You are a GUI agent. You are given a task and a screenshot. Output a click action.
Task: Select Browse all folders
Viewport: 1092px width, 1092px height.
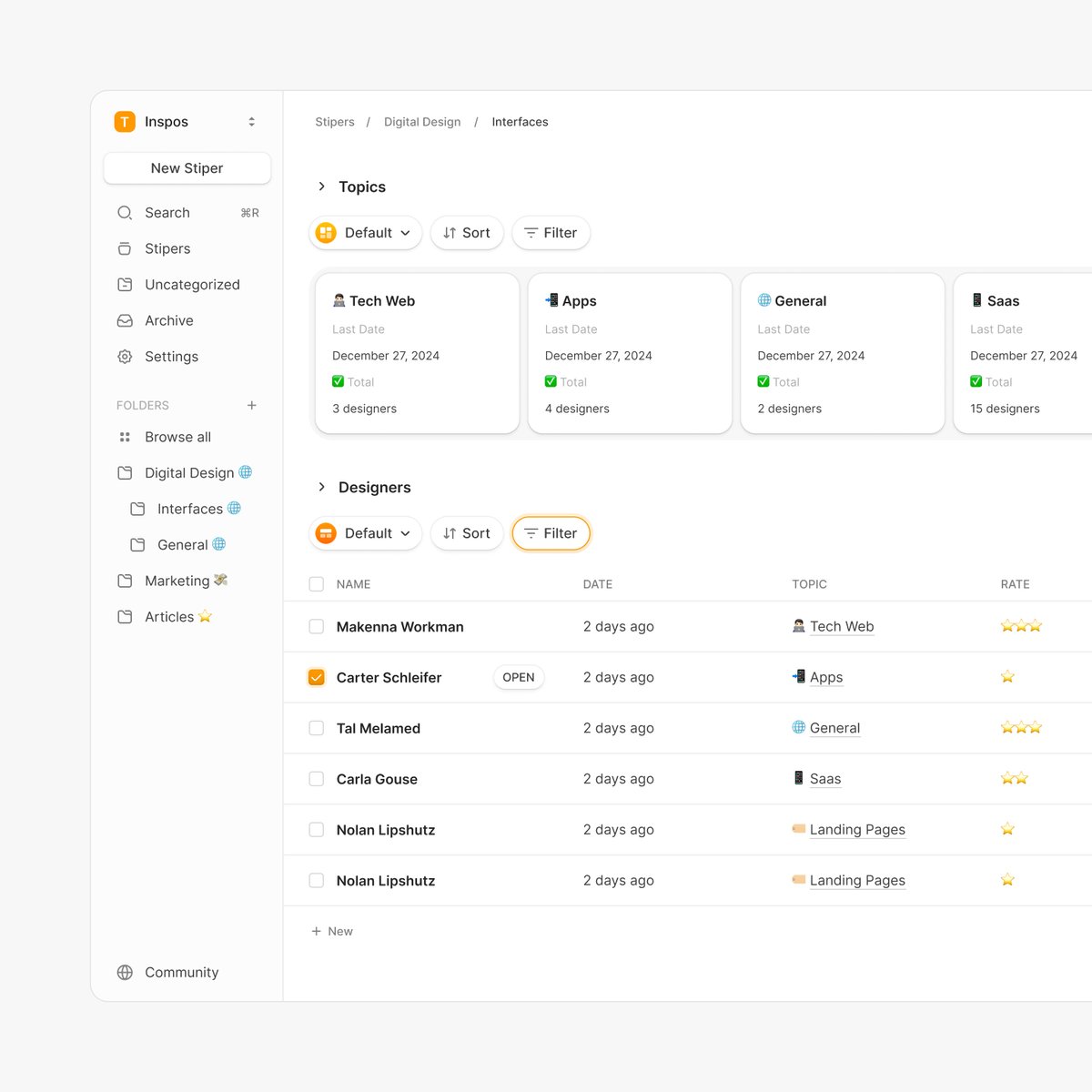(x=177, y=437)
